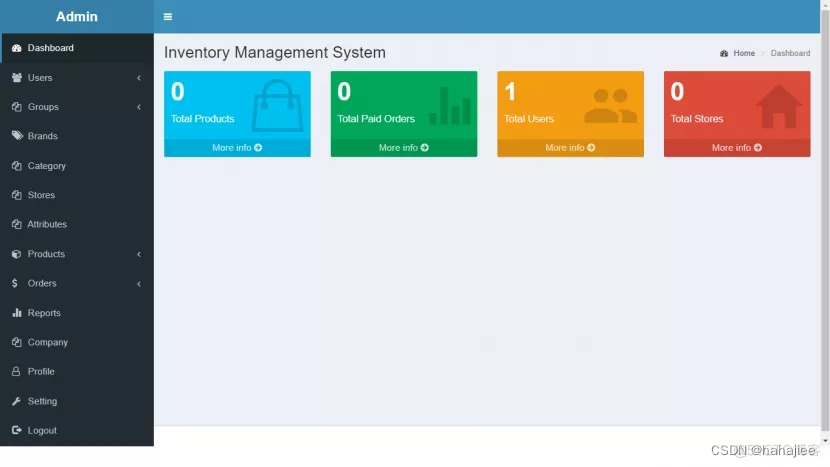Open Company in the sidebar
Image resolution: width=830 pixels, height=467 pixels.
[77, 342]
